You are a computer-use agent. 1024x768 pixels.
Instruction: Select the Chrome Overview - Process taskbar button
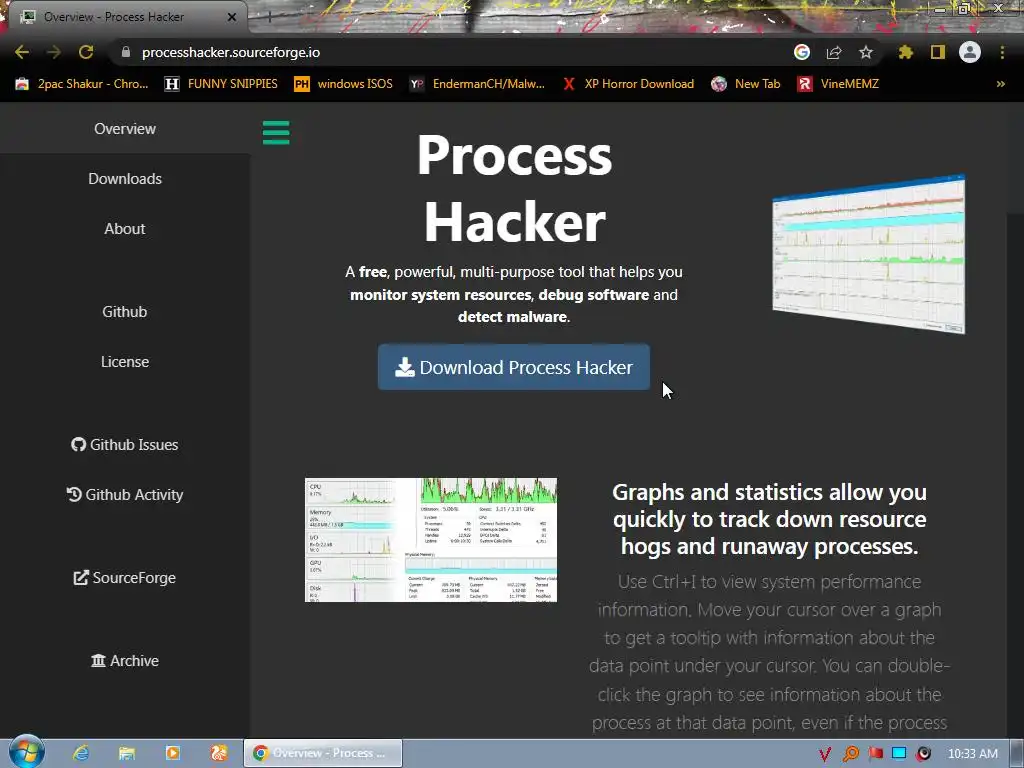[323, 753]
